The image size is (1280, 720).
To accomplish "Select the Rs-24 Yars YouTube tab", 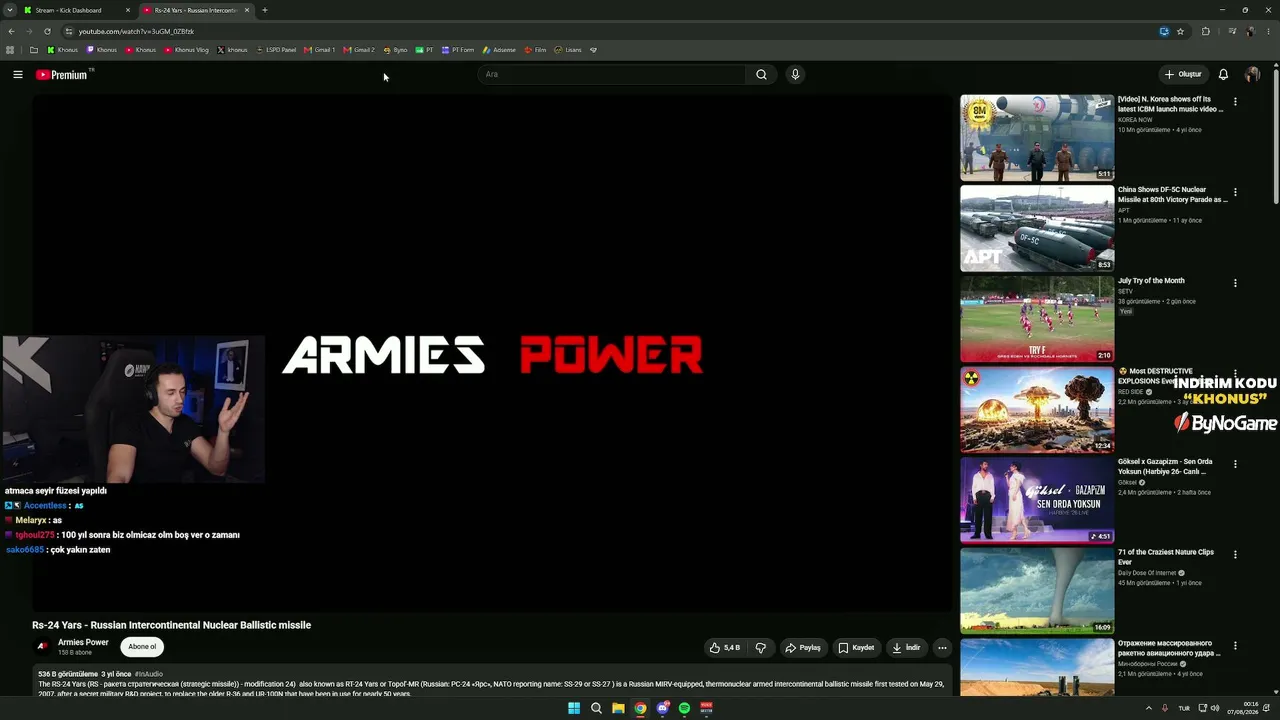I will click(196, 10).
